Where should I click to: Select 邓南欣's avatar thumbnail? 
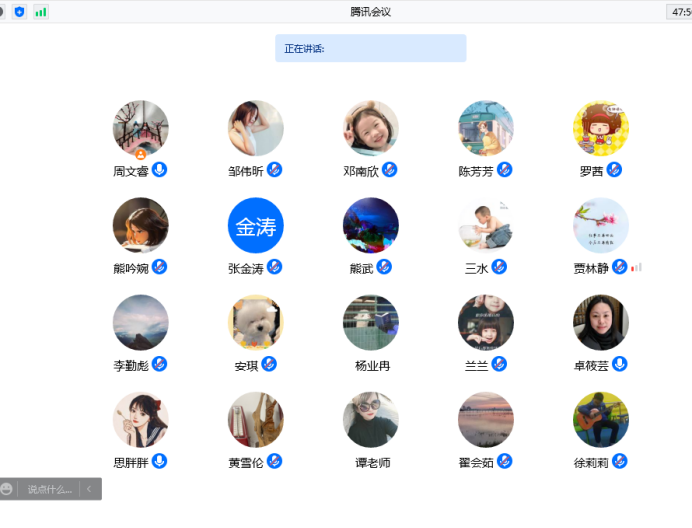point(371,128)
